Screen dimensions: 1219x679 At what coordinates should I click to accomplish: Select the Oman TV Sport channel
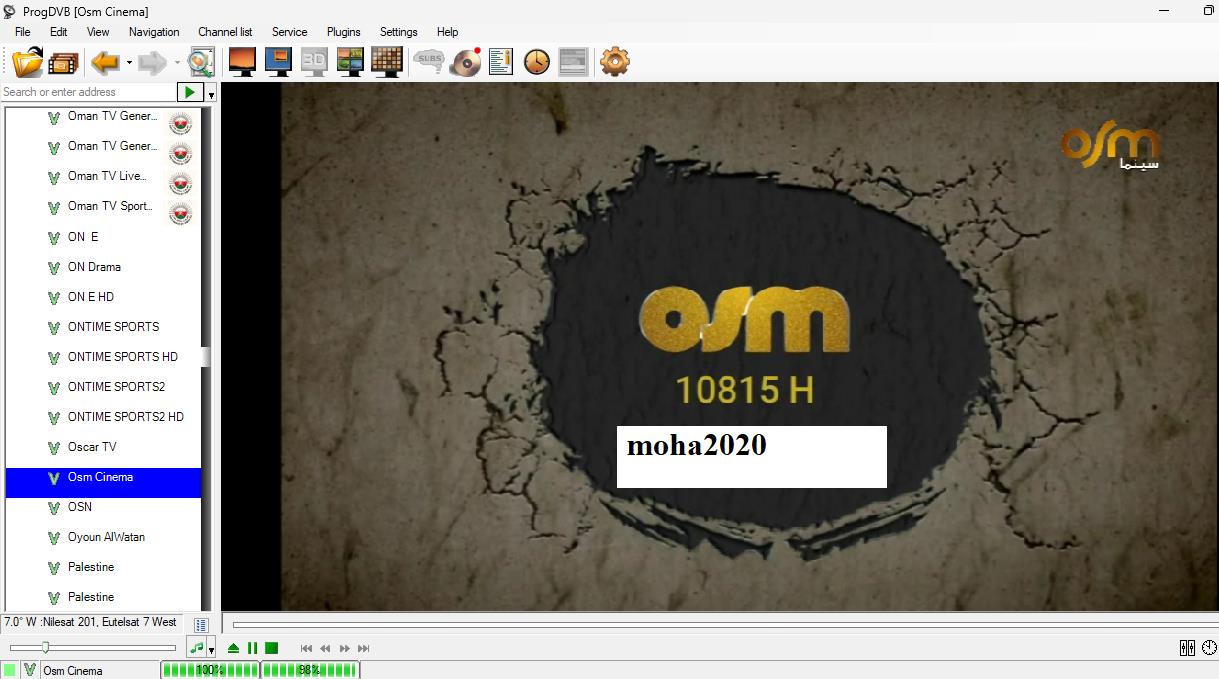coord(110,207)
